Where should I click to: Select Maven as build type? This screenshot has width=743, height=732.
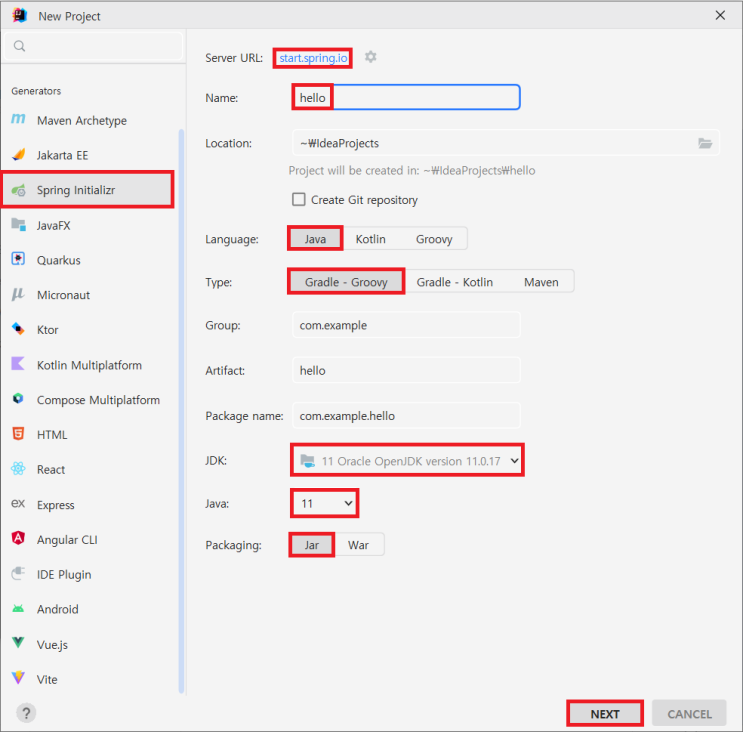click(x=541, y=282)
